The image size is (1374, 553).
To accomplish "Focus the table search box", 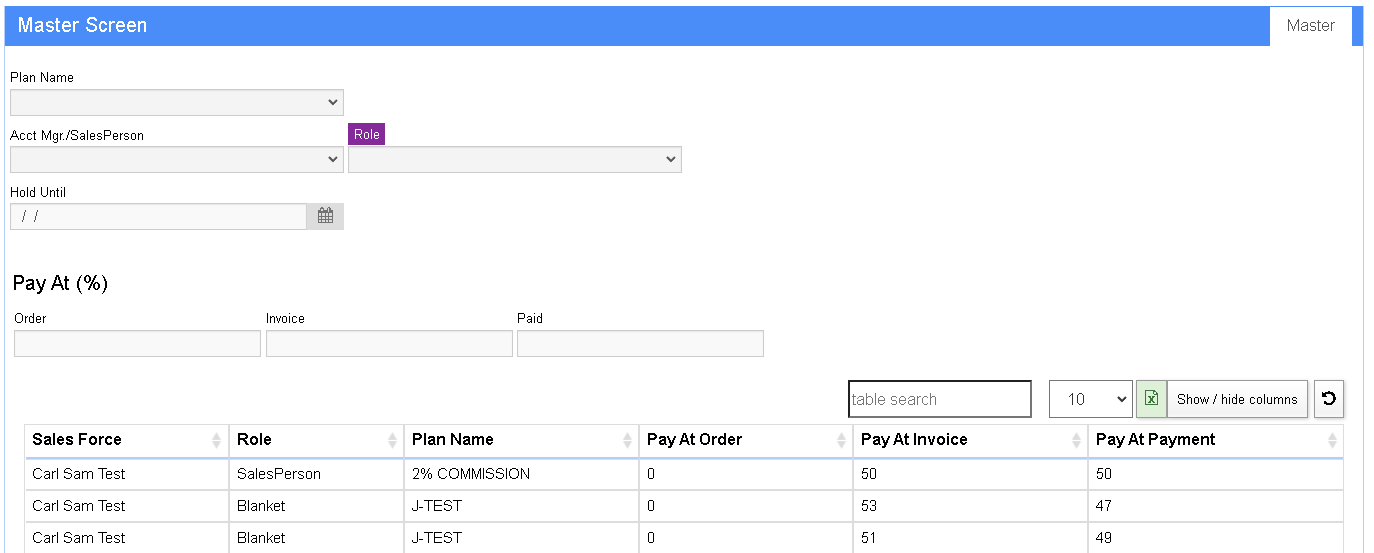I will (939, 399).
